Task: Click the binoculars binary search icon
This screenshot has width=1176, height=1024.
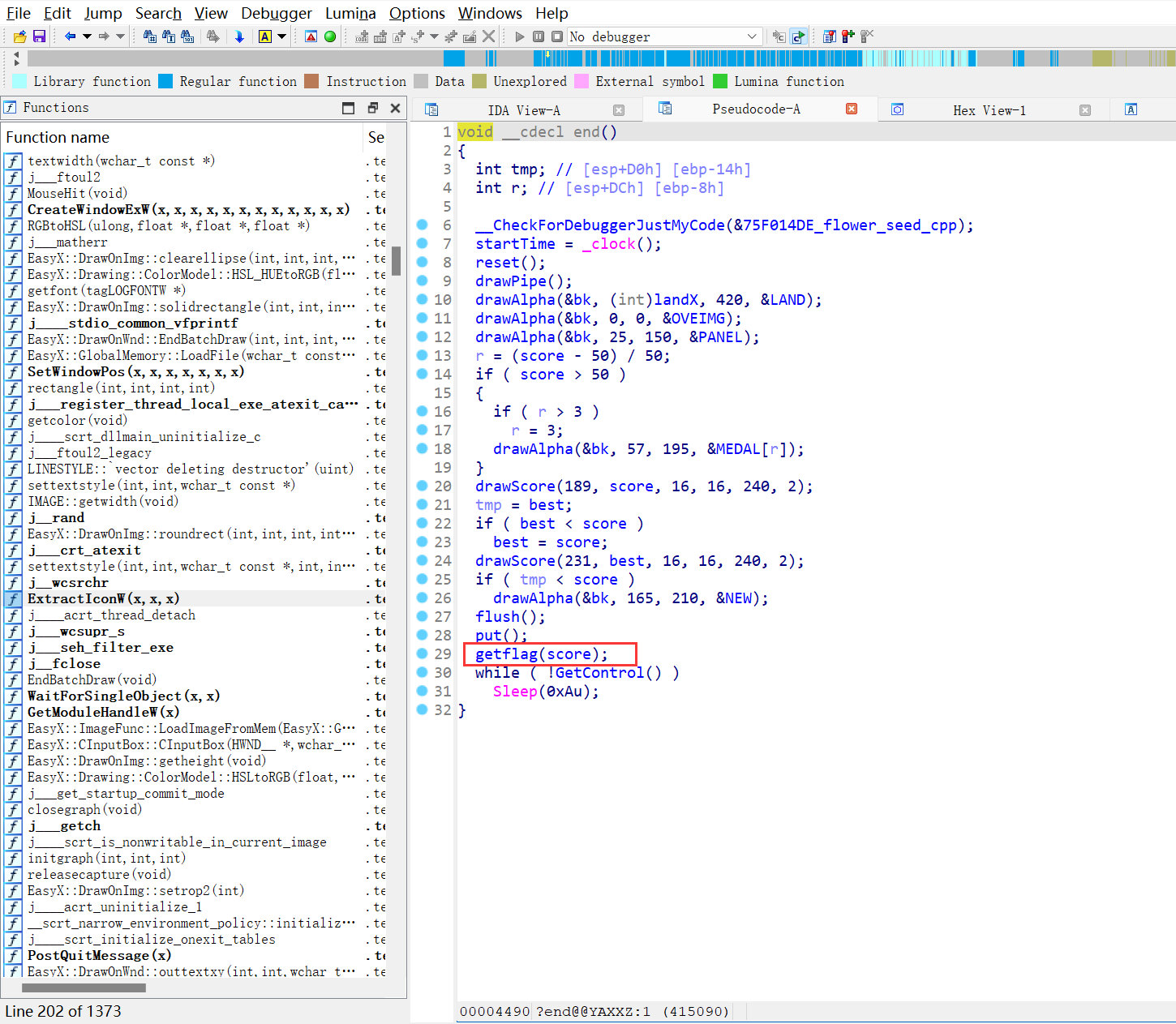Action: pyautogui.click(x=187, y=36)
